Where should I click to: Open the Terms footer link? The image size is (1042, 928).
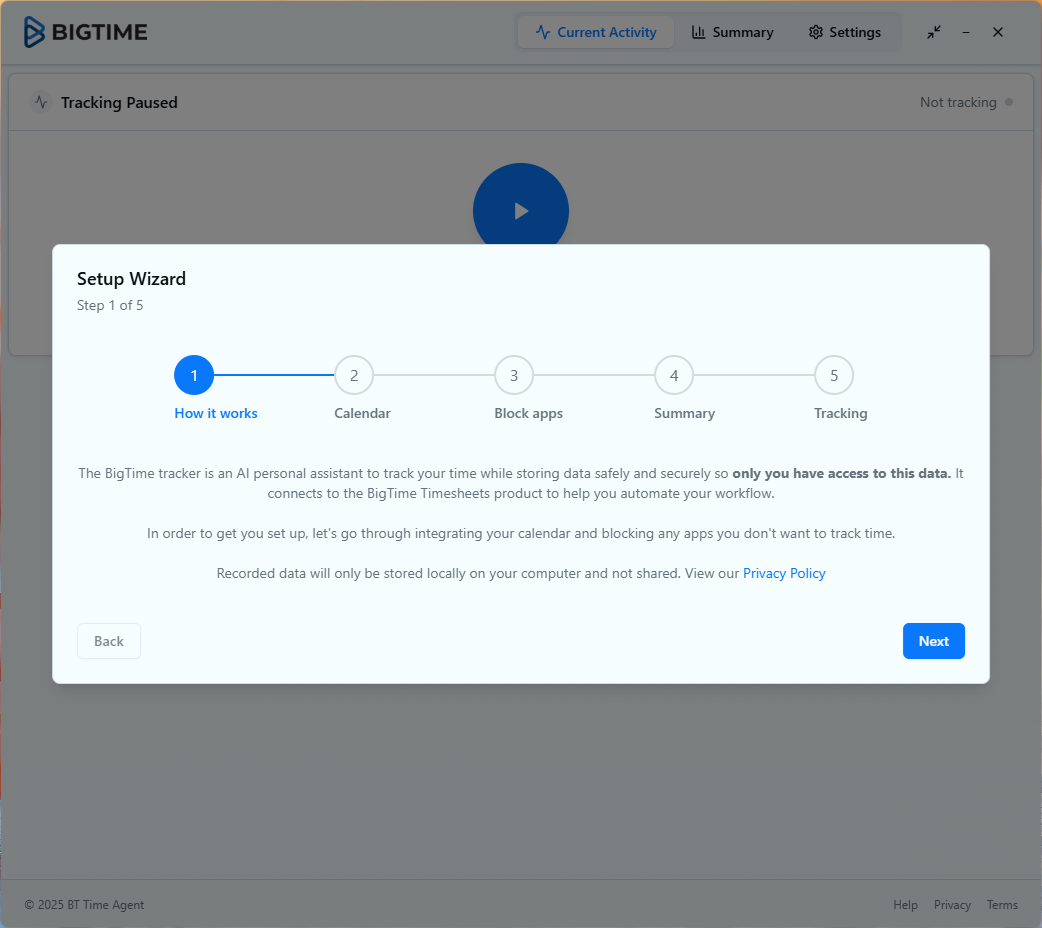[1002, 905]
